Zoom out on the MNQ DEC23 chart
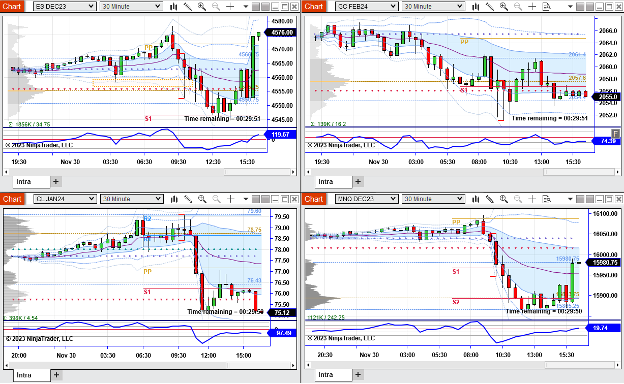The width and height of the screenshot is (624, 384). point(518,199)
